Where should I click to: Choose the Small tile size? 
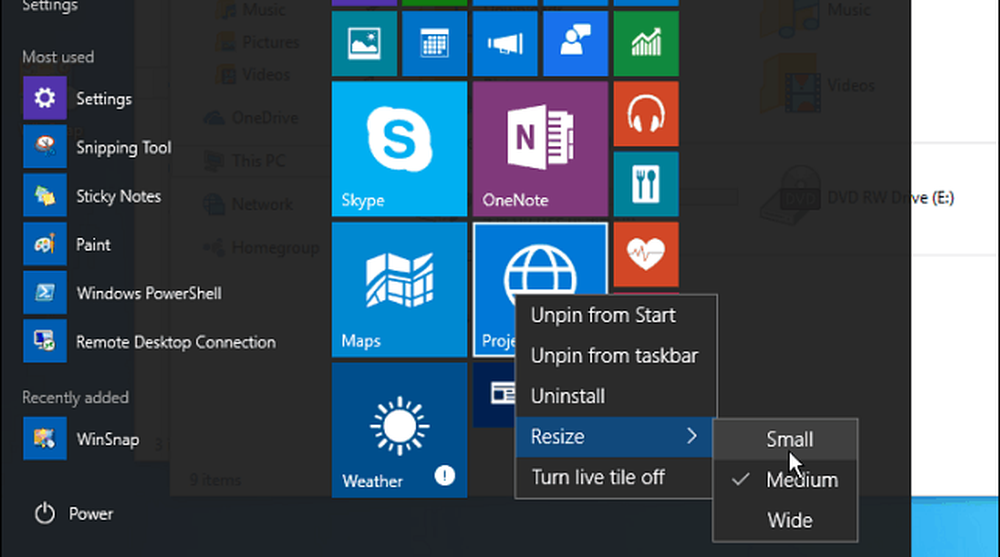[x=789, y=439]
